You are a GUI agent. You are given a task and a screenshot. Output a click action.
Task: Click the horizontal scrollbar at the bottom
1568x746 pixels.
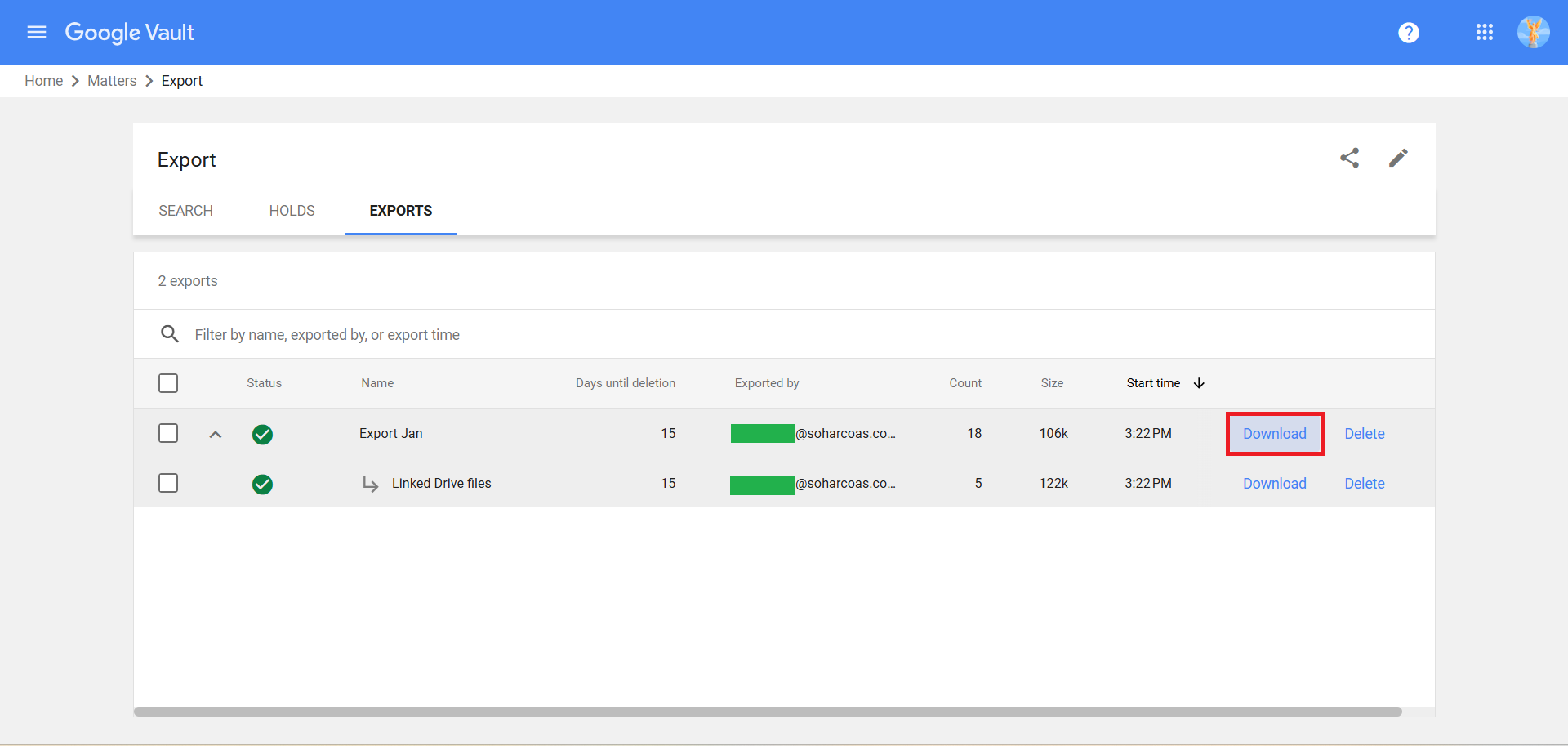tap(768, 712)
